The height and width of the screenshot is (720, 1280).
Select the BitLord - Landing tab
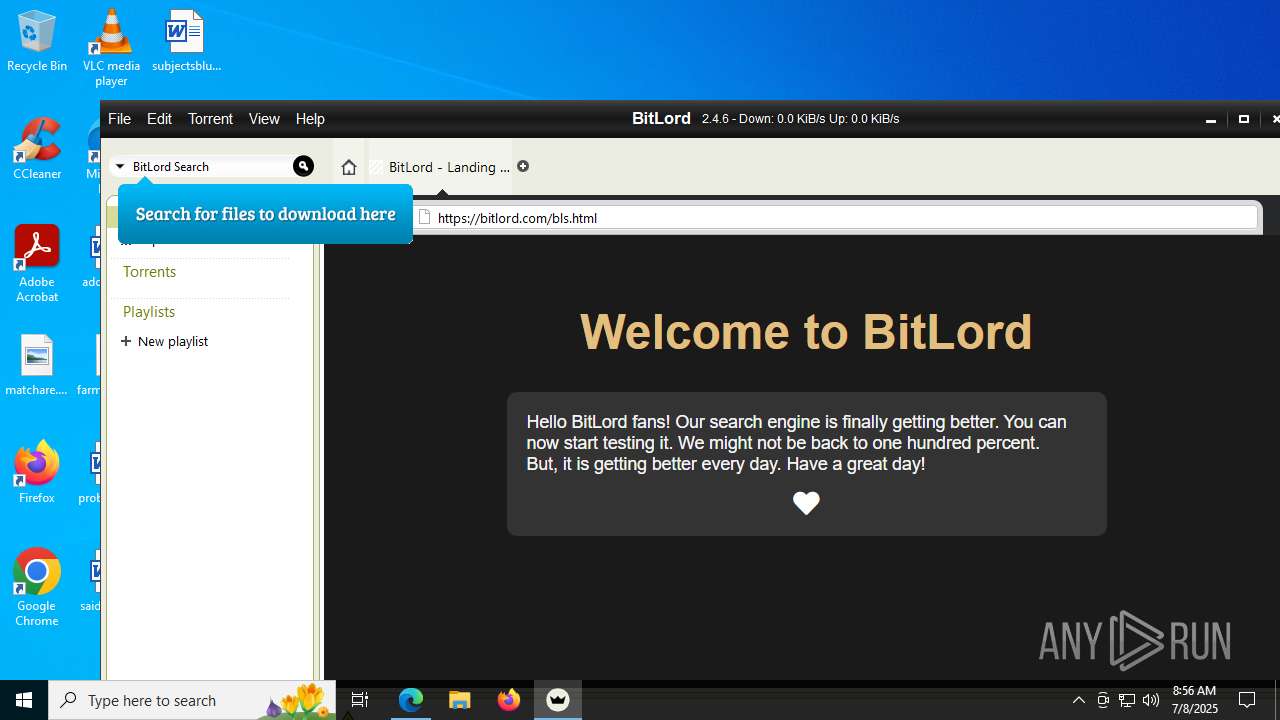pyautogui.click(x=440, y=167)
